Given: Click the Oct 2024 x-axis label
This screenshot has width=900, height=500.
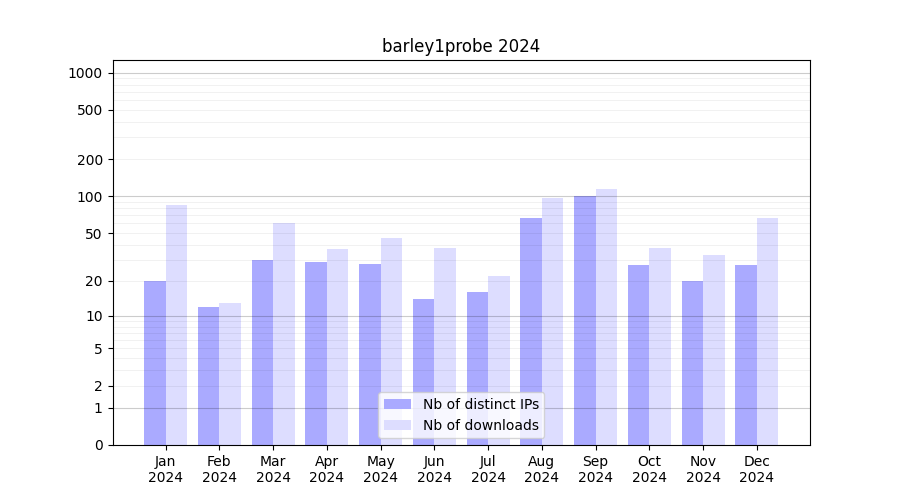Looking at the screenshot, I should (649, 469).
